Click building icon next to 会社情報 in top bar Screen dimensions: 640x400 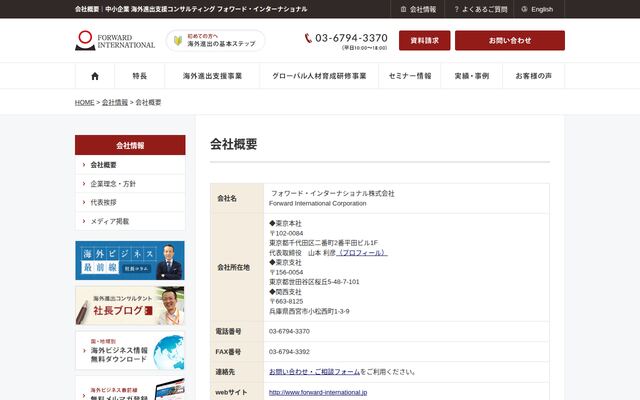pyautogui.click(x=403, y=9)
